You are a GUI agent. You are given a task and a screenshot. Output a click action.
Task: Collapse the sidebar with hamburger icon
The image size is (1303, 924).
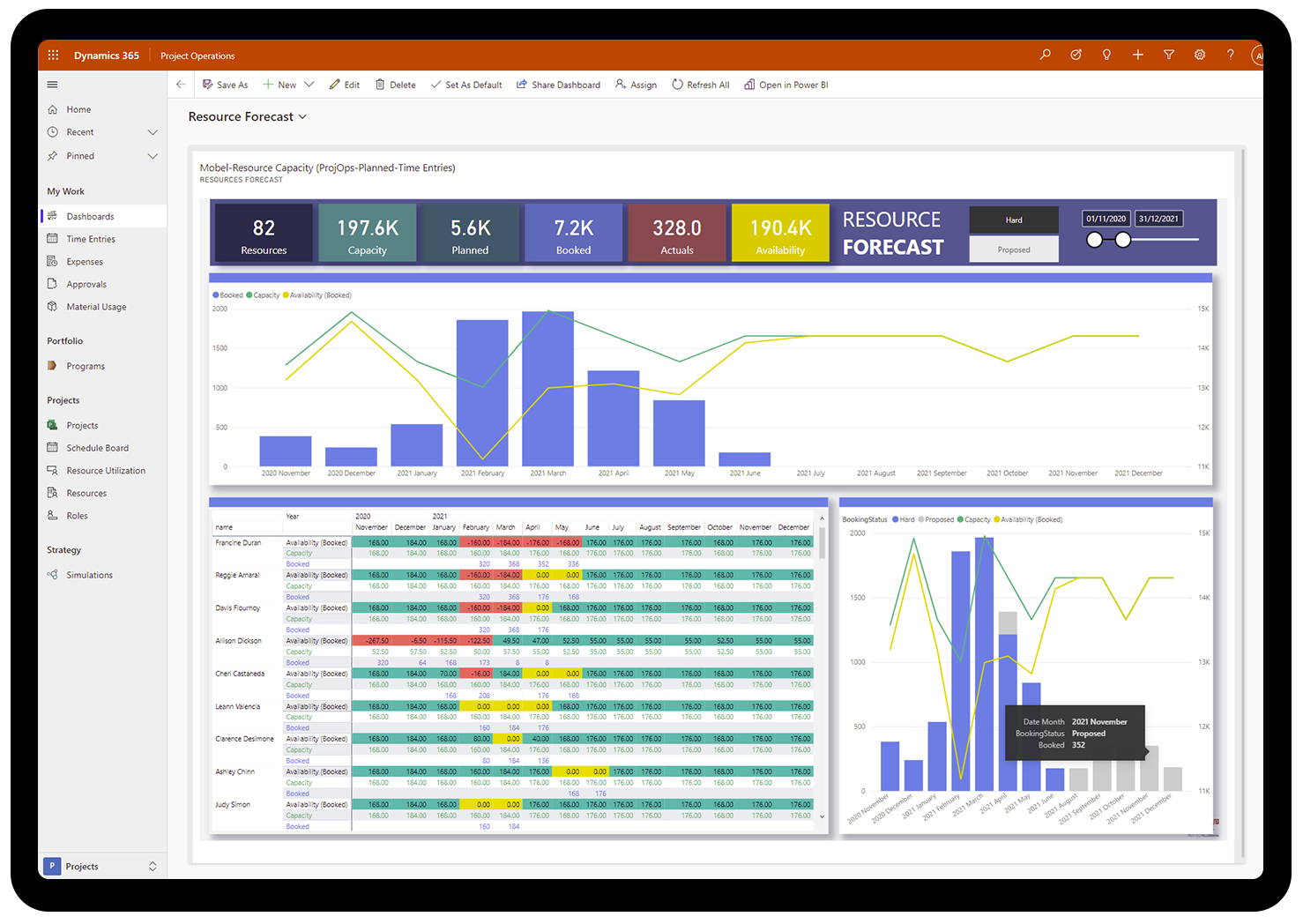tap(52, 85)
